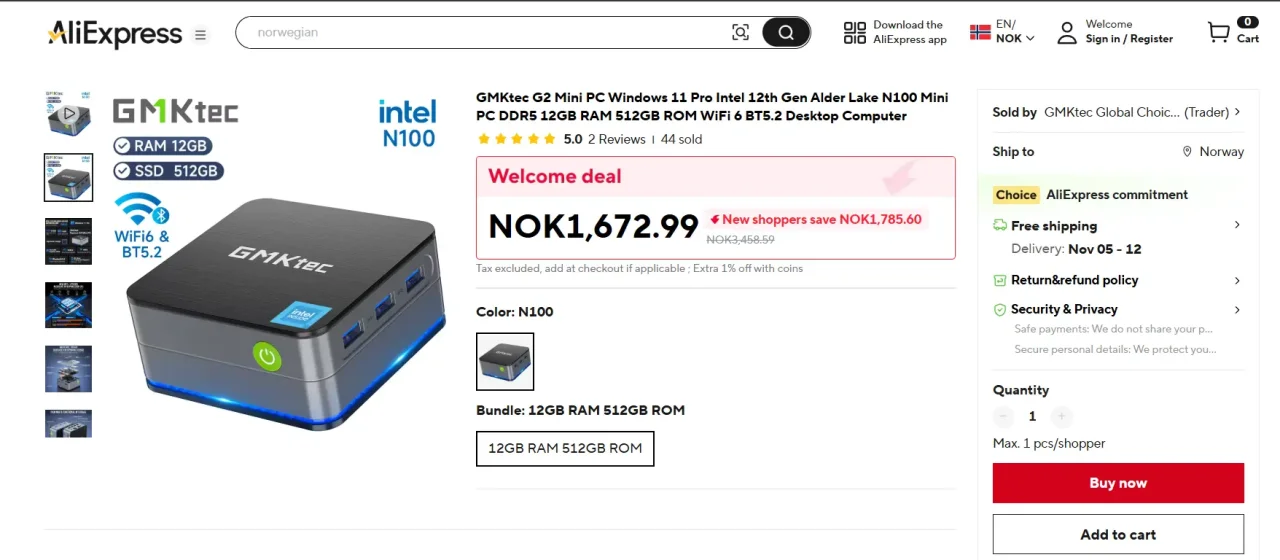This screenshot has height=560, width=1280.
Task: Open the shopping cart icon
Action: click(1219, 33)
